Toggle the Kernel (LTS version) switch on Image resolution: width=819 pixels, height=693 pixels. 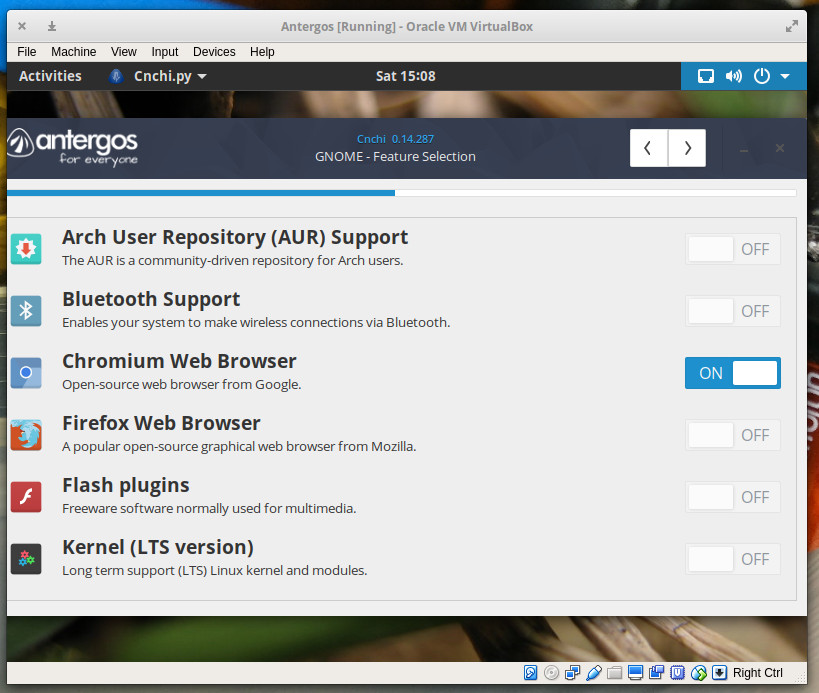732,559
